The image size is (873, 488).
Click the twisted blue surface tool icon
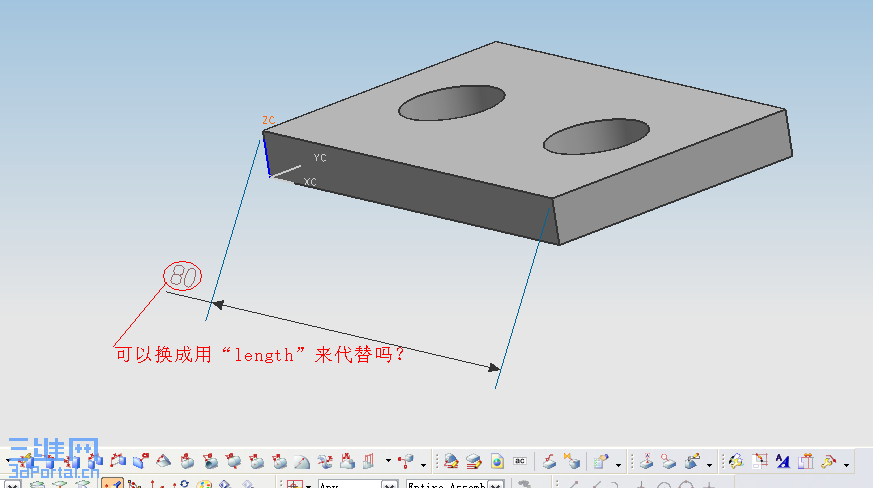point(325,461)
